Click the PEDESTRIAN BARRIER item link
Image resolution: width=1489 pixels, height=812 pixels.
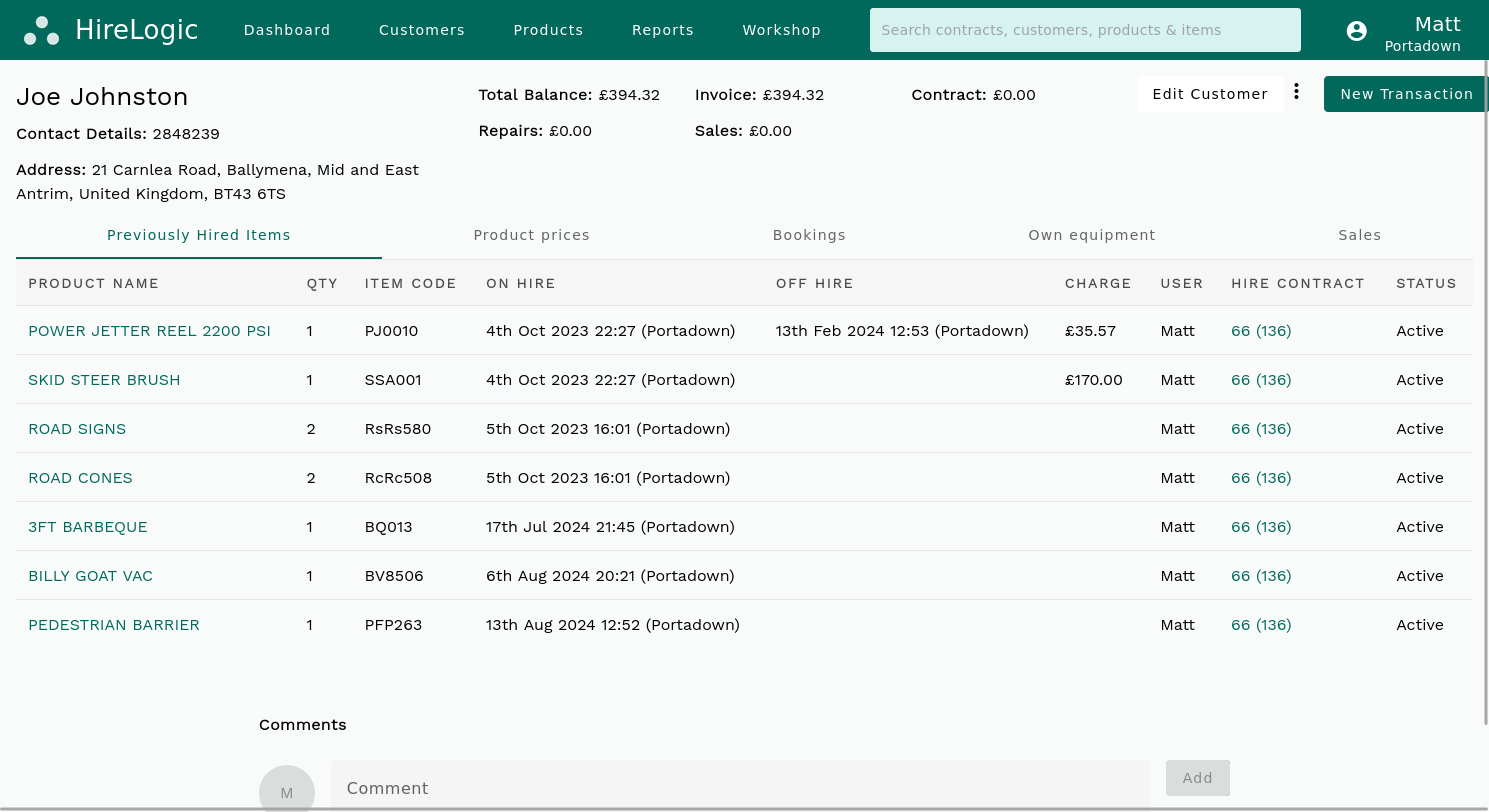pos(113,624)
